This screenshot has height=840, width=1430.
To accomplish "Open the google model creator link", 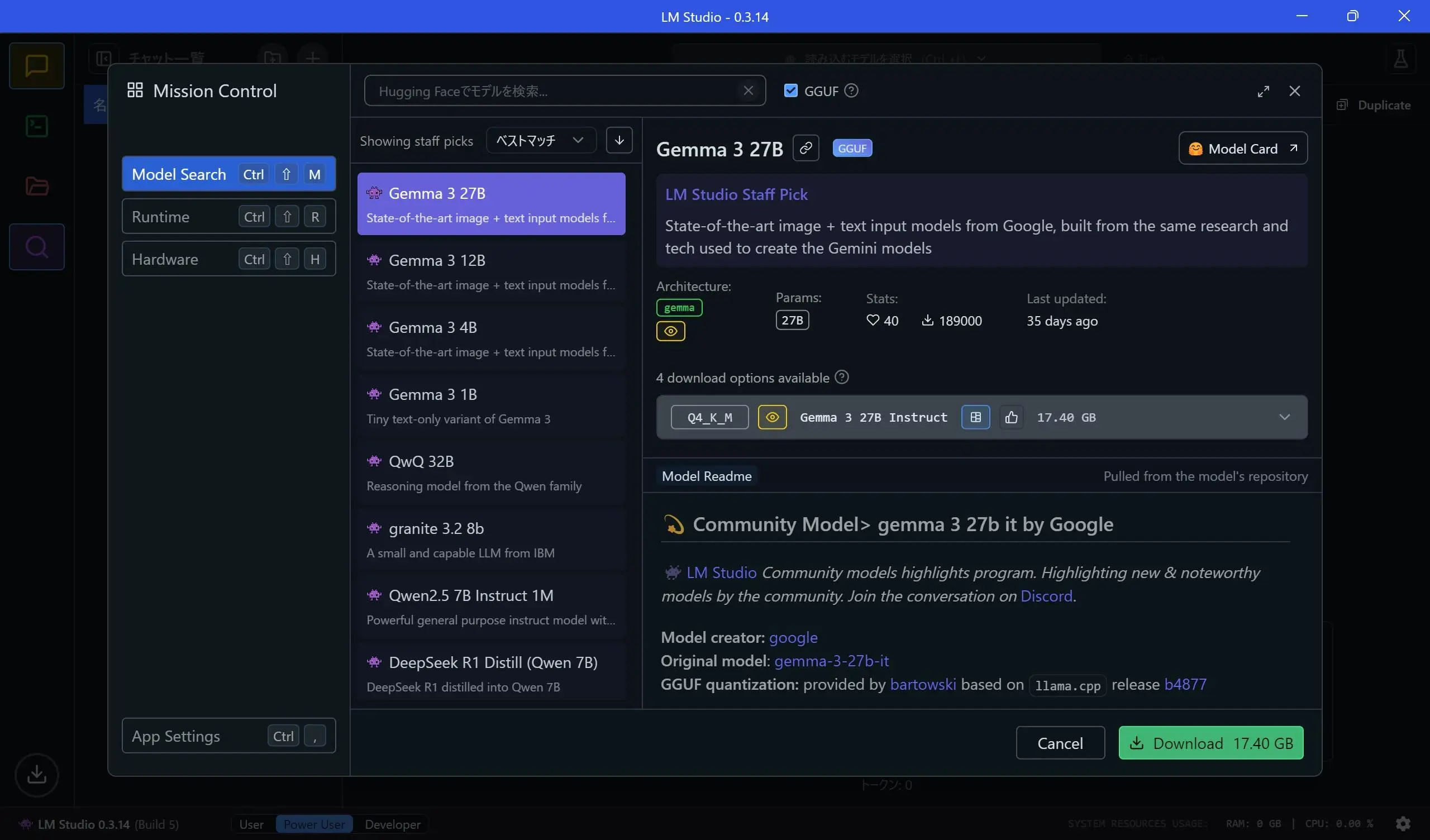I will coord(793,637).
